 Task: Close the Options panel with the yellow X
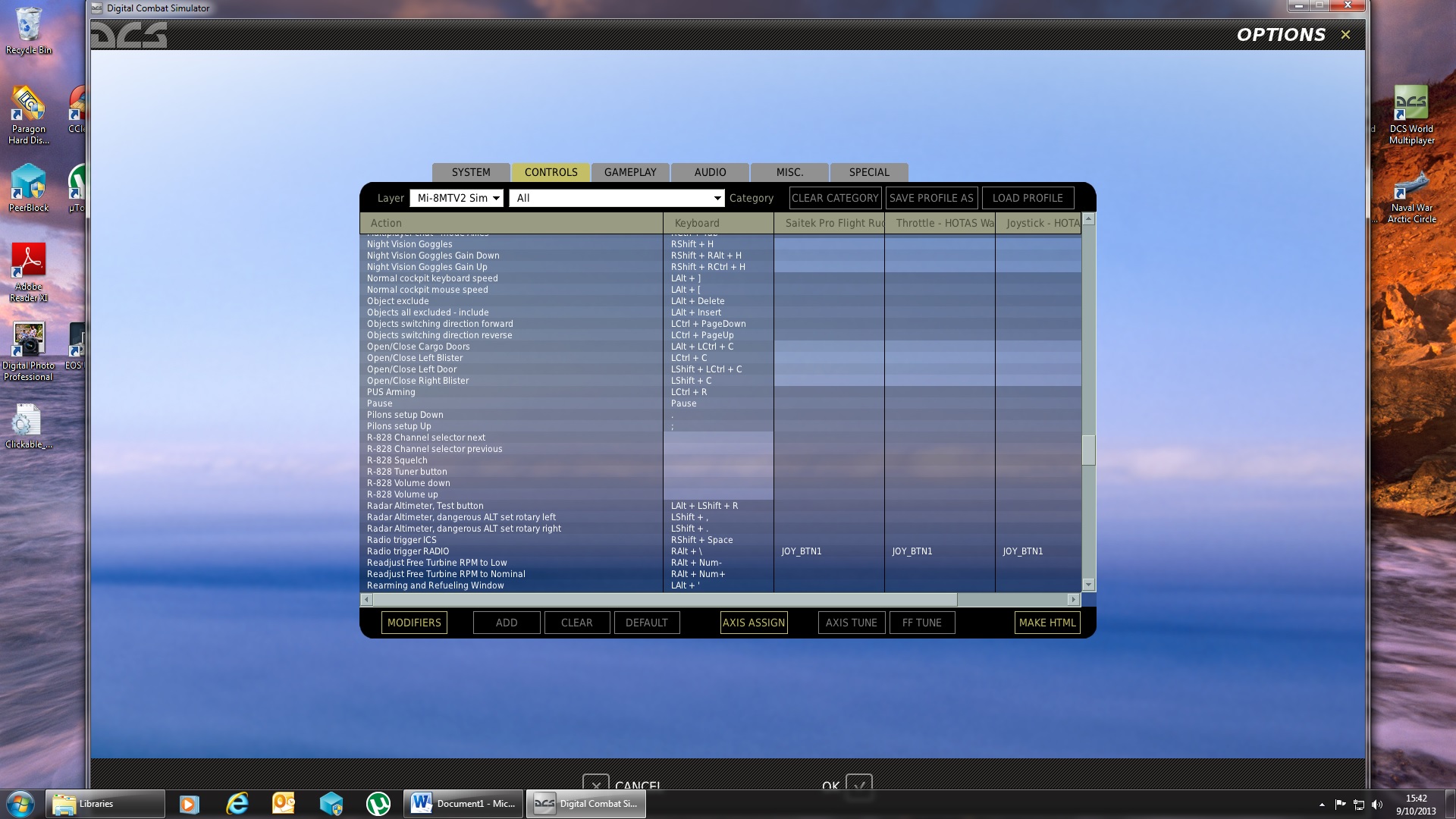click(x=1345, y=35)
